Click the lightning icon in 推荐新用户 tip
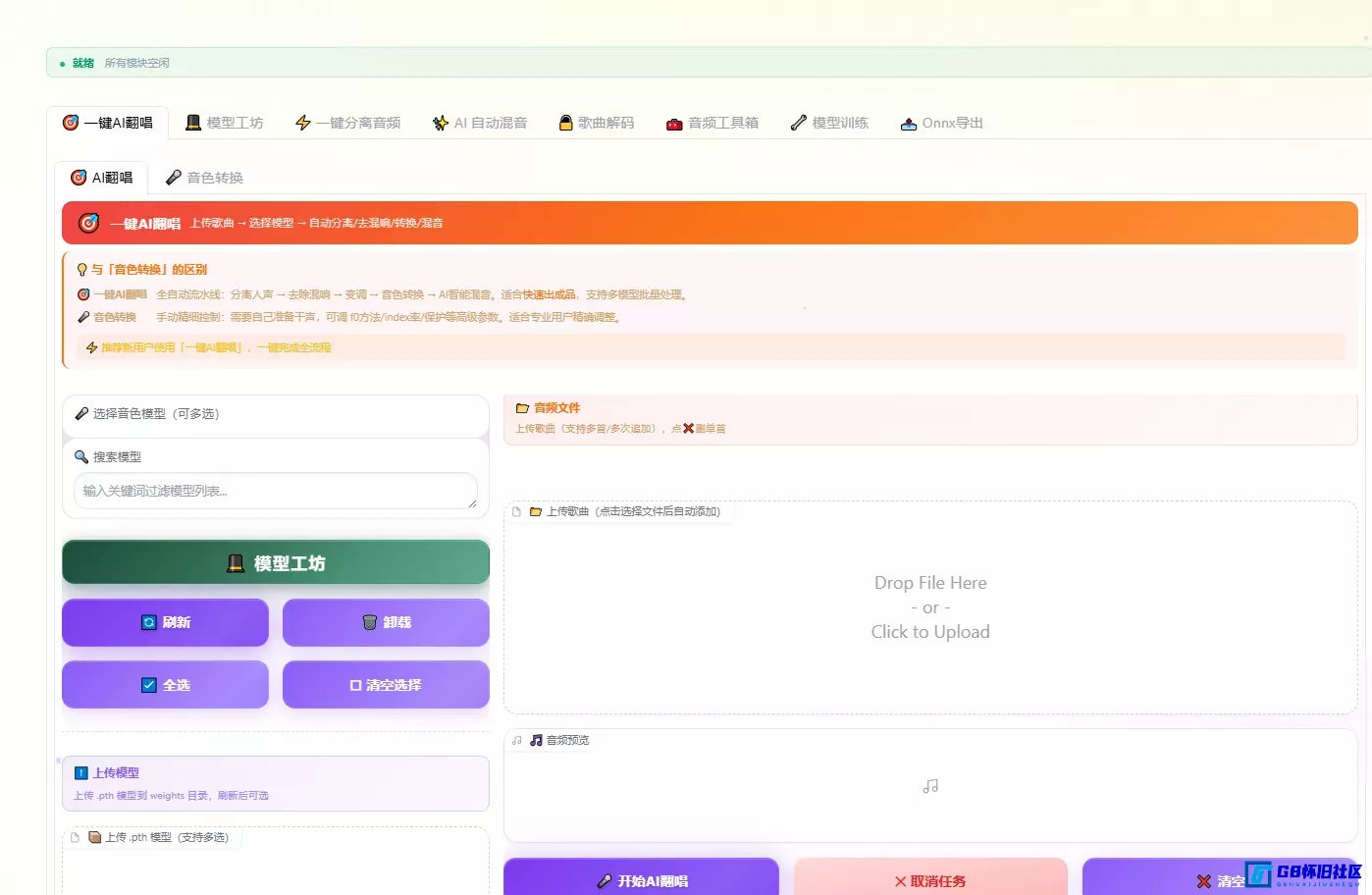 point(92,347)
